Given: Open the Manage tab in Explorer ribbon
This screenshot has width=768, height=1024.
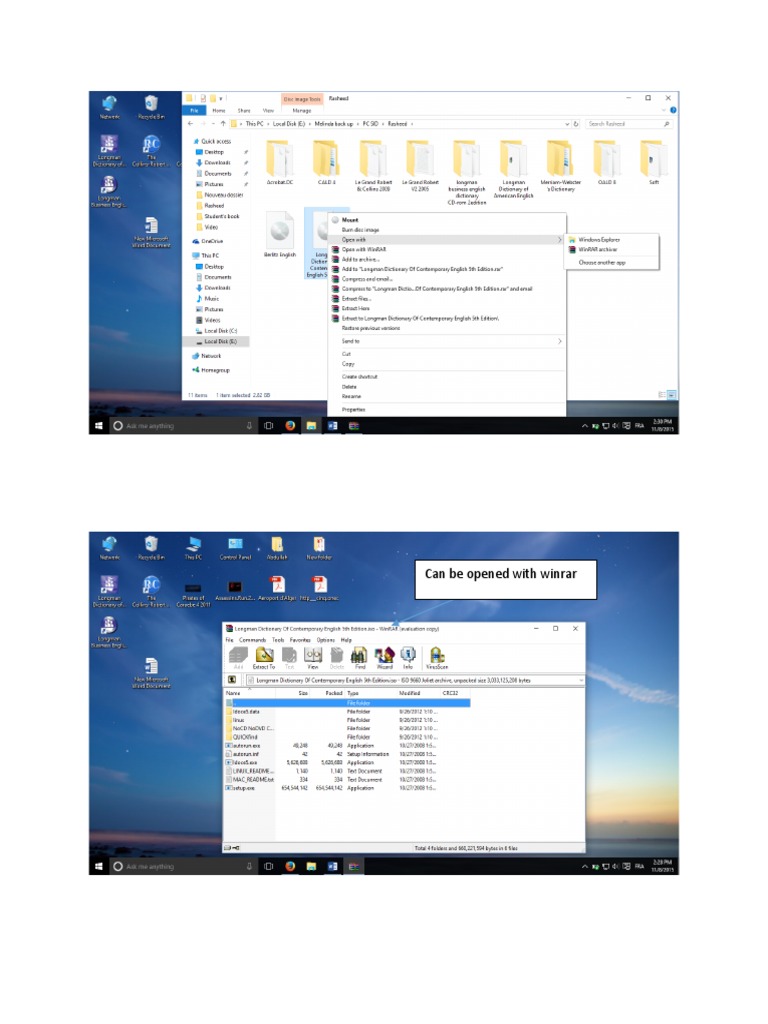Looking at the screenshot, I should [x=301, y=110].
